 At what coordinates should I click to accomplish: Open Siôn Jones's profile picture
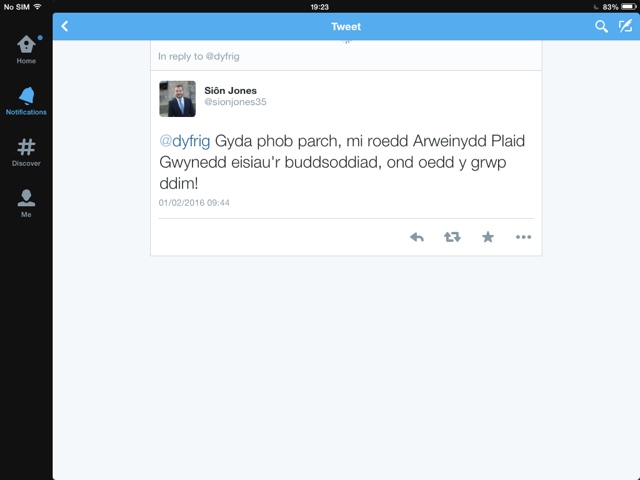tap(177, 99)
